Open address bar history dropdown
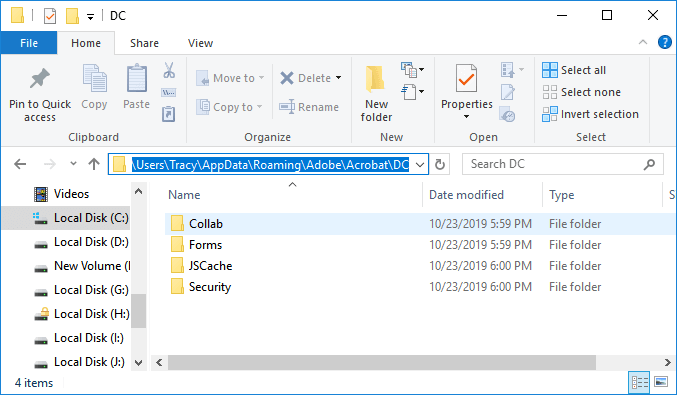This screenshot has height=395, width=677. 420,164
